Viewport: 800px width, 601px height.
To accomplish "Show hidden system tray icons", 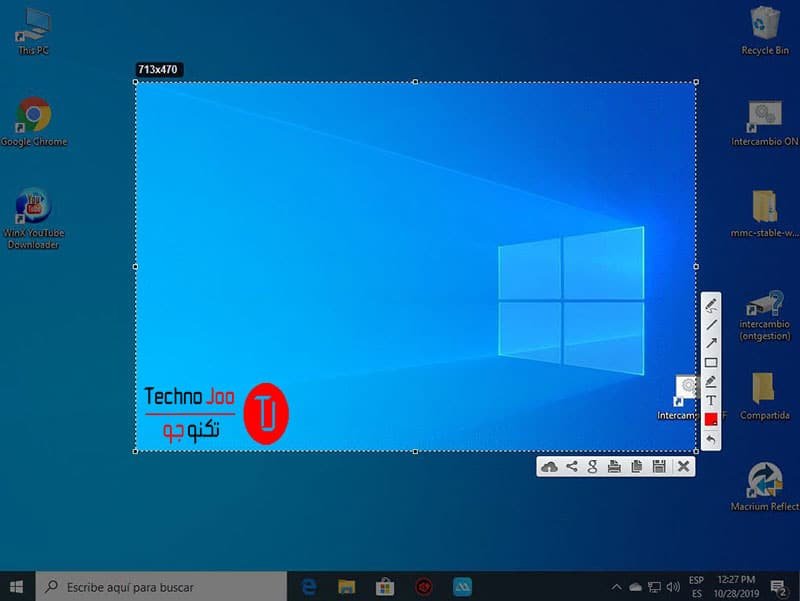I will (617, 587).
